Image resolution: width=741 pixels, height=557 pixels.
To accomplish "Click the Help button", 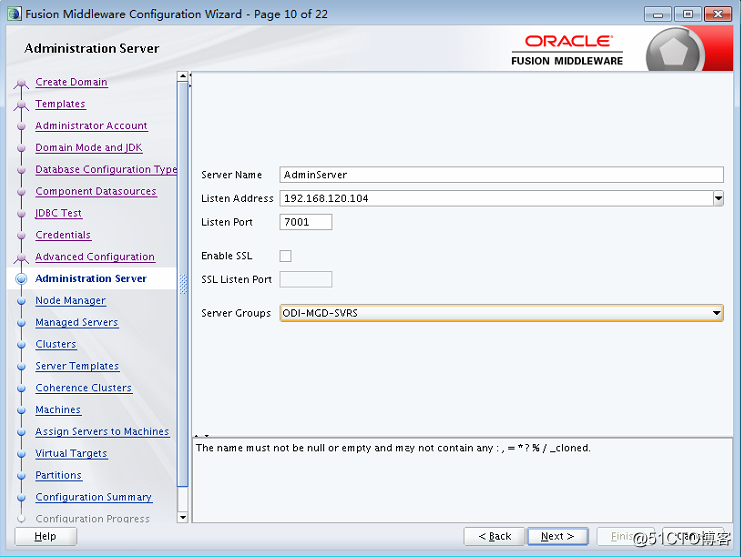I will coord(45,536).
